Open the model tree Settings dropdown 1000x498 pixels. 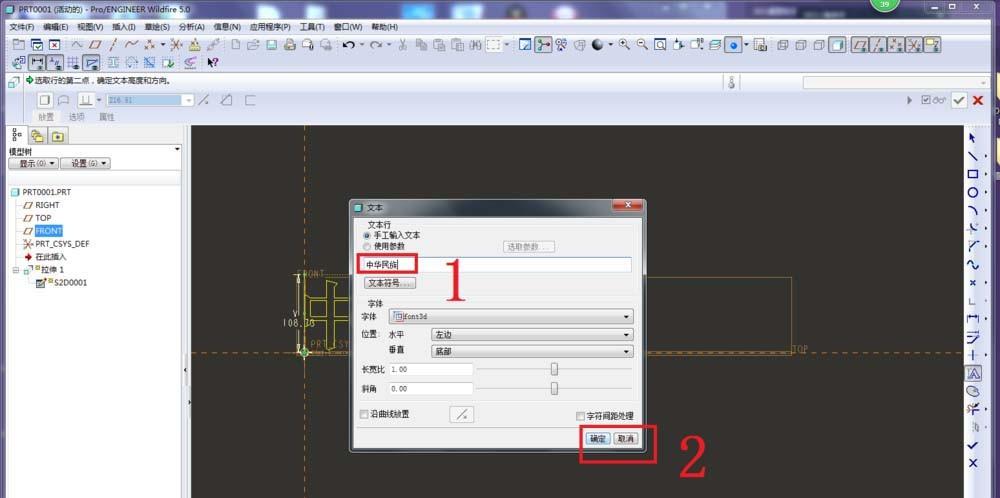[85, 163]
